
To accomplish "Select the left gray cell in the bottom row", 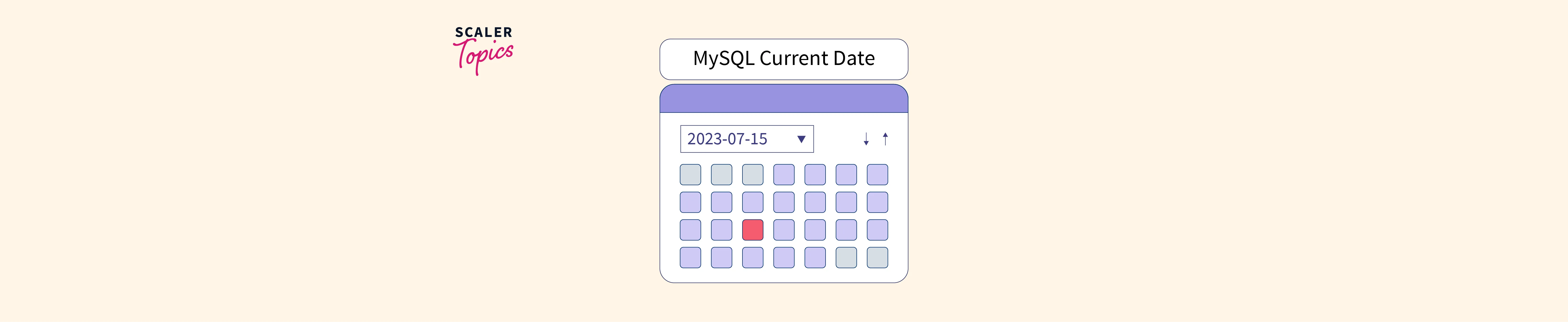I will [846, 258].
